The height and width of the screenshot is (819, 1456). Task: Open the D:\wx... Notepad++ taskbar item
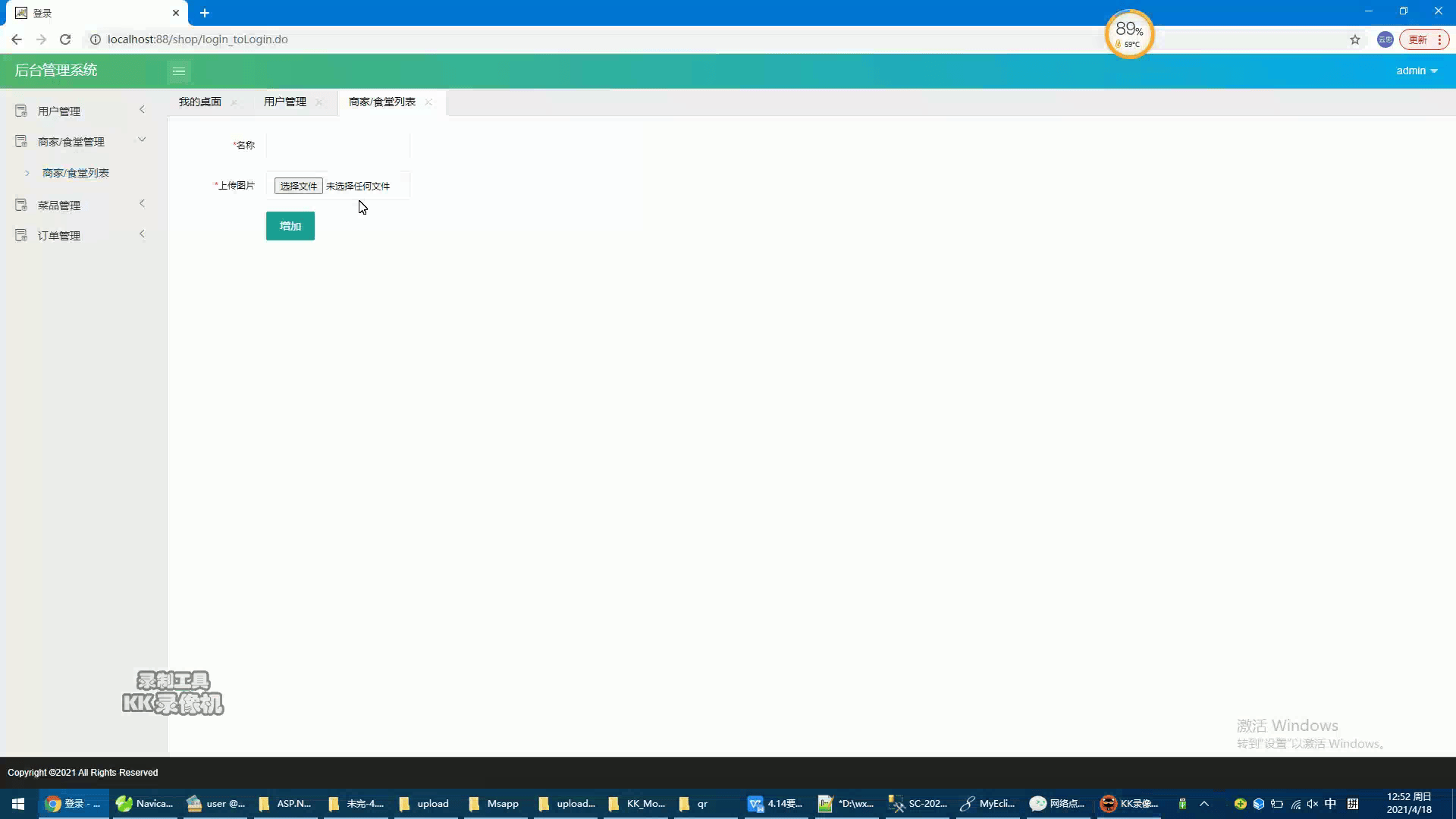coord(846,804)
